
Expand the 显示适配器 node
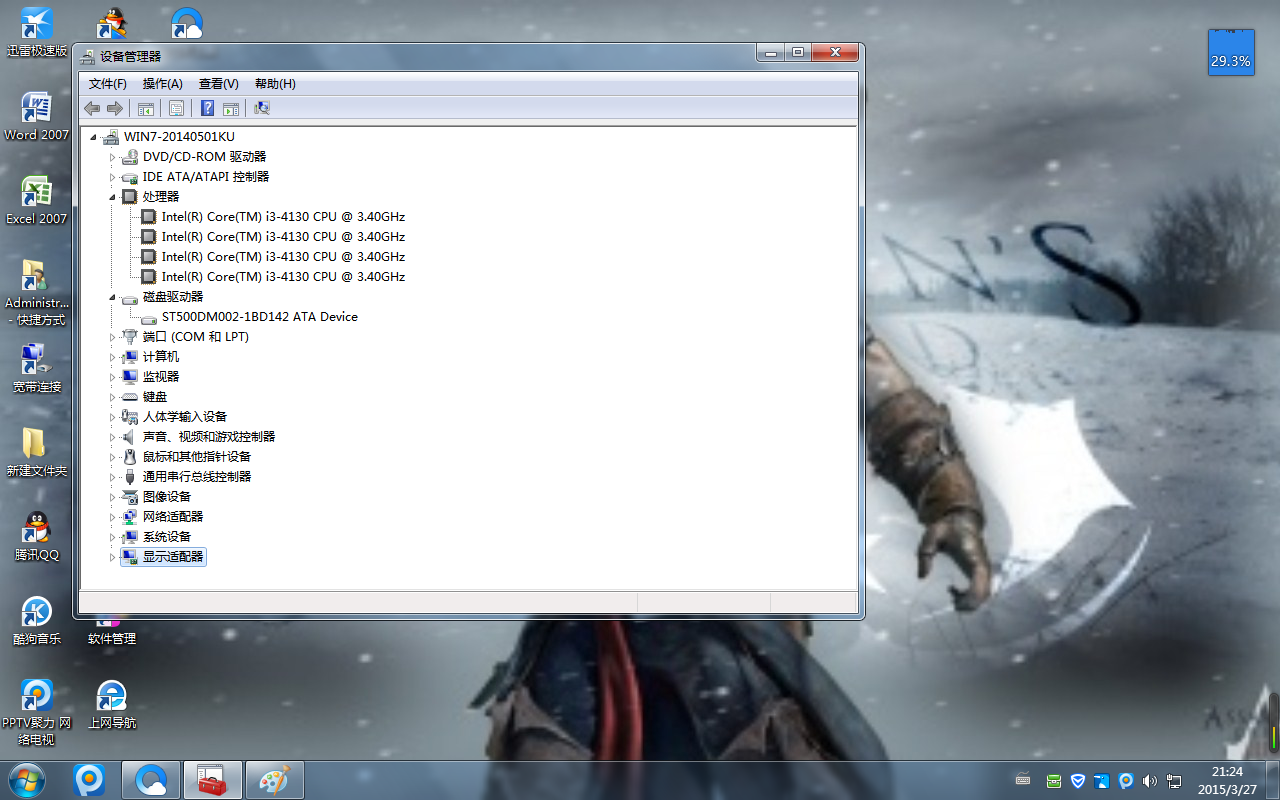point(112,557)
